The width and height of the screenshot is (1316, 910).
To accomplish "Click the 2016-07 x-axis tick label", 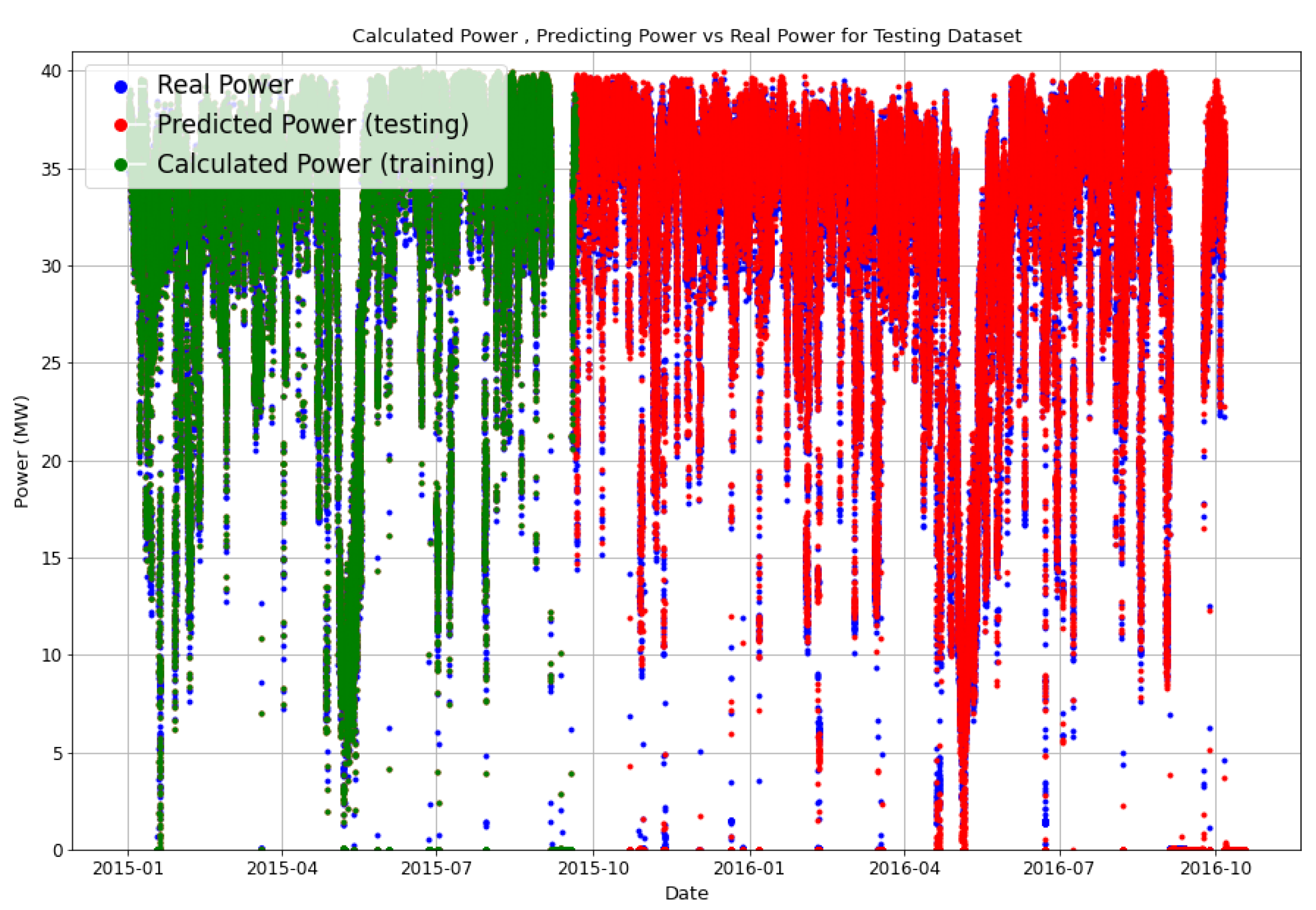I will click(x=1058, y=868).
